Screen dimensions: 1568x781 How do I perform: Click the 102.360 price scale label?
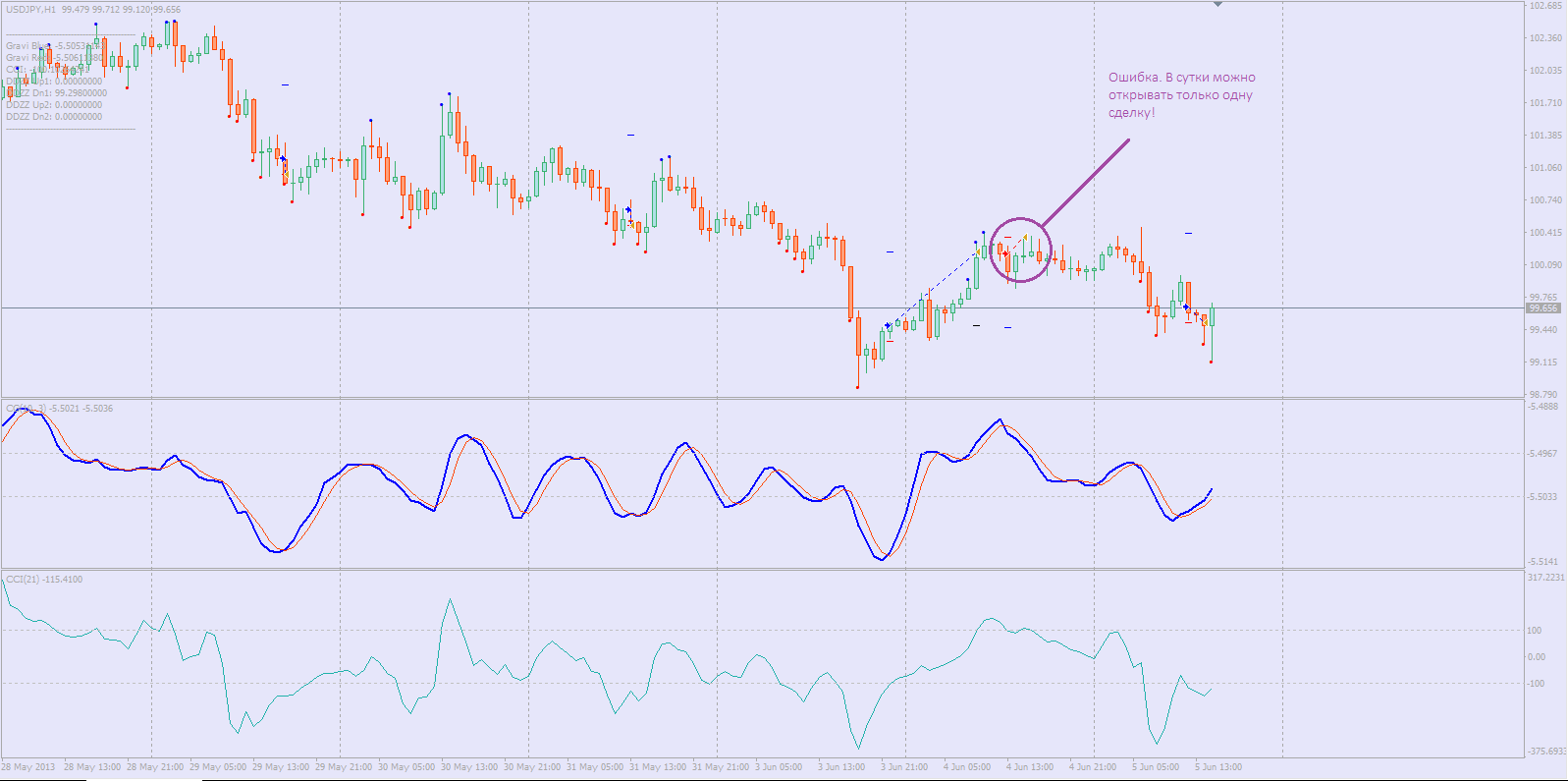coord(1545,38)
